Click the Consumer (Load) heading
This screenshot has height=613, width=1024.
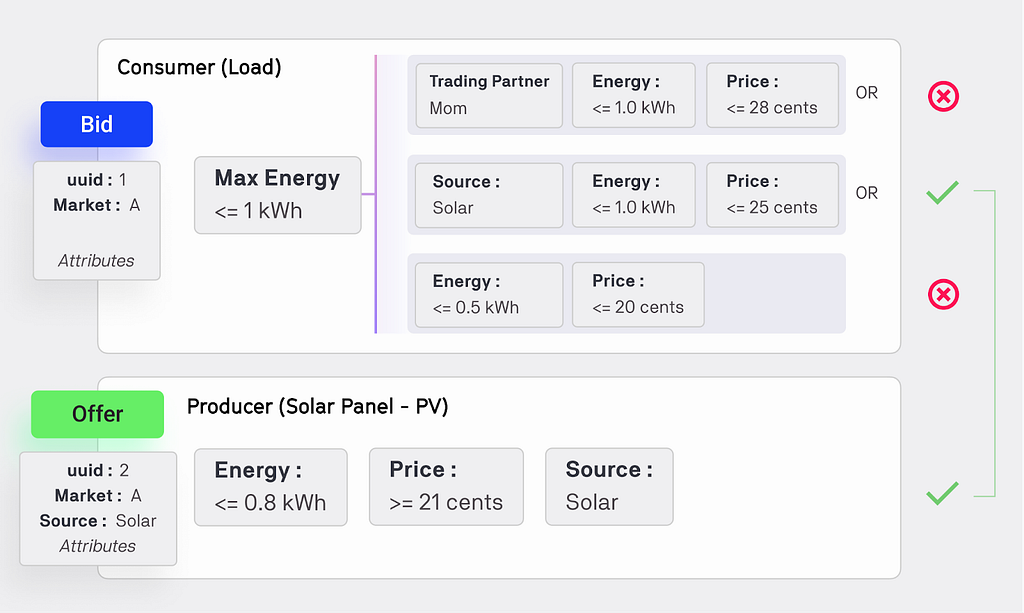click(x=199, y=67)
